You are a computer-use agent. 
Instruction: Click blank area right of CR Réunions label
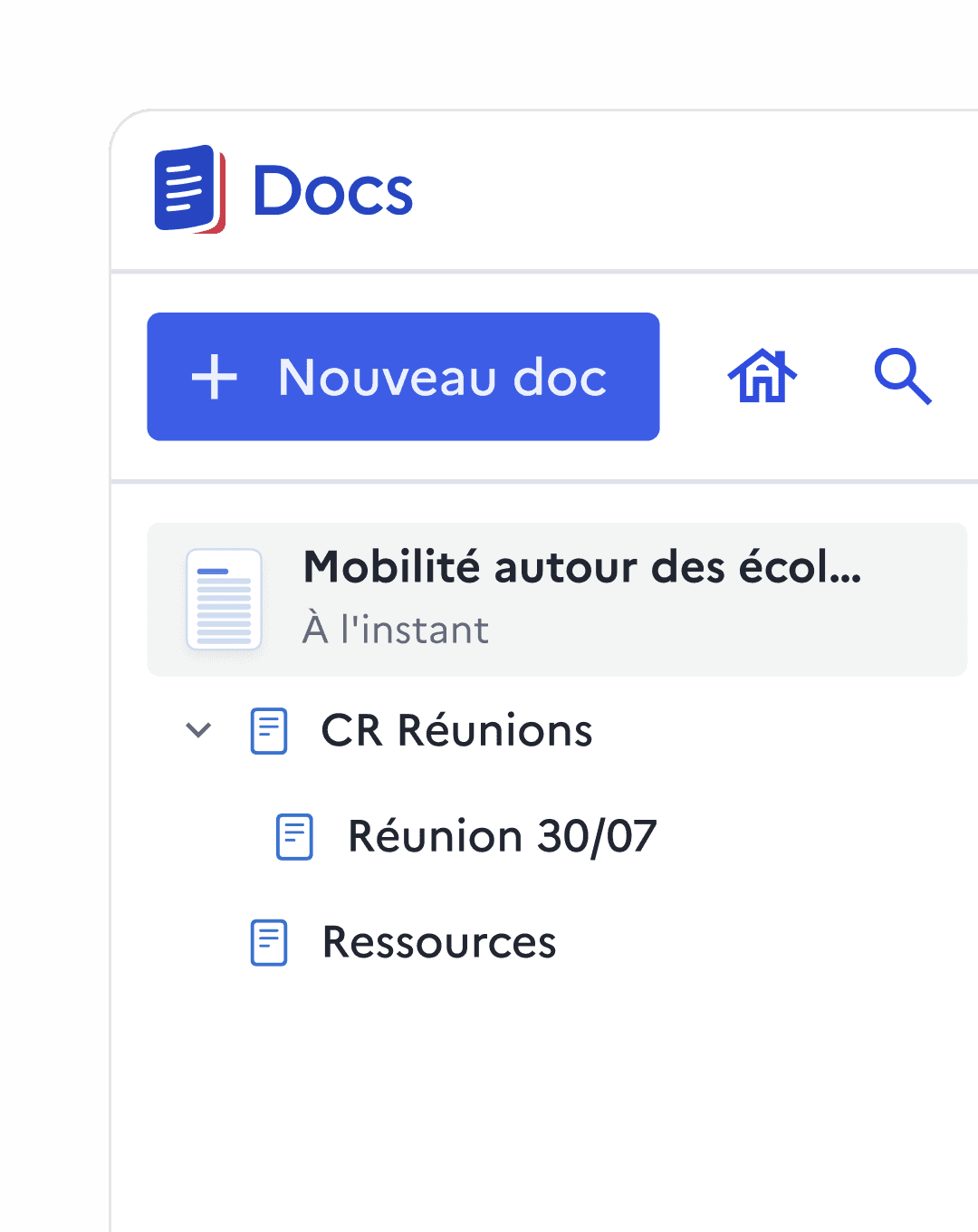pos(779,731)
